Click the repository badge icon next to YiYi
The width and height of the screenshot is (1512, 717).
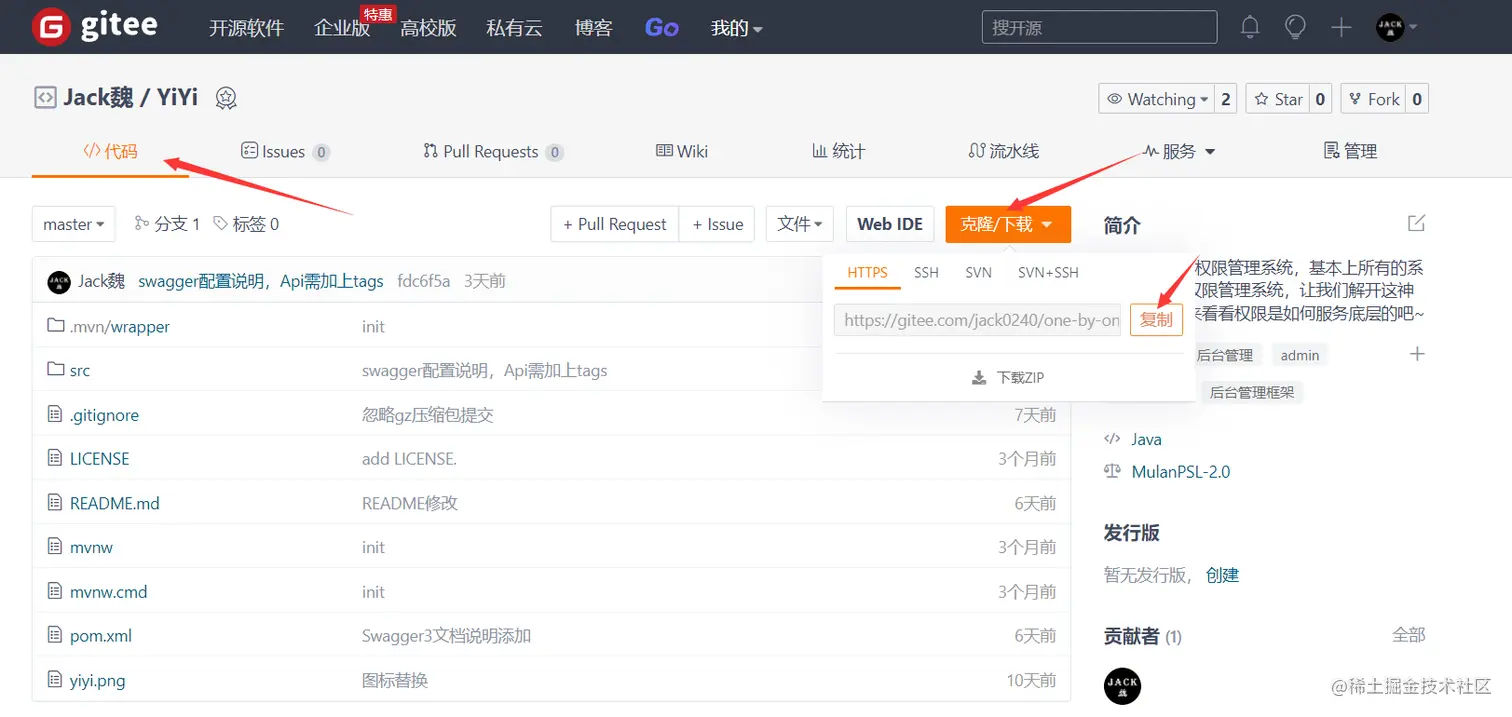pyautogui.click(x=226, y=98)
